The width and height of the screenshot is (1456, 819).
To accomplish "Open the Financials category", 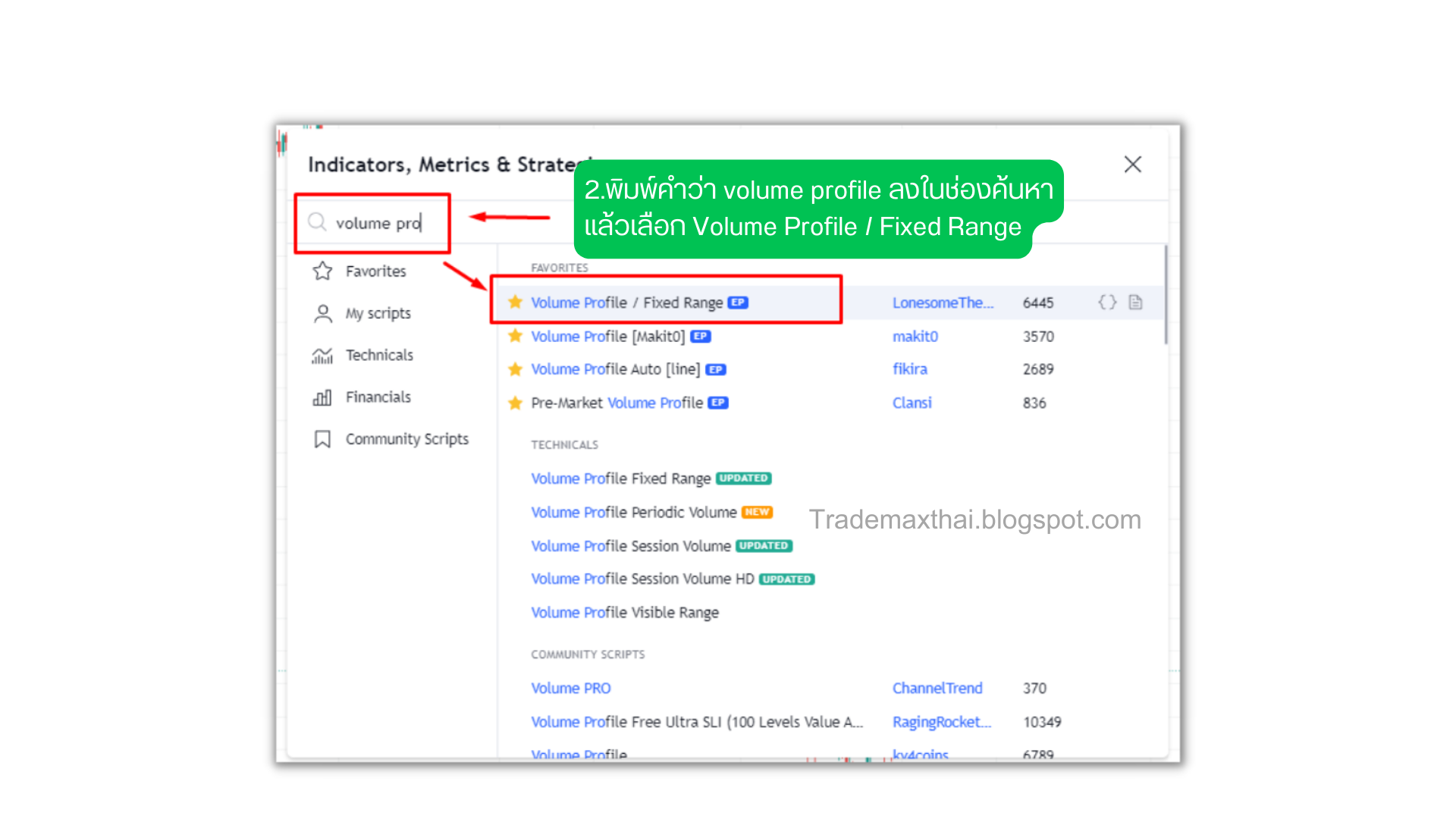I will 377,397.
